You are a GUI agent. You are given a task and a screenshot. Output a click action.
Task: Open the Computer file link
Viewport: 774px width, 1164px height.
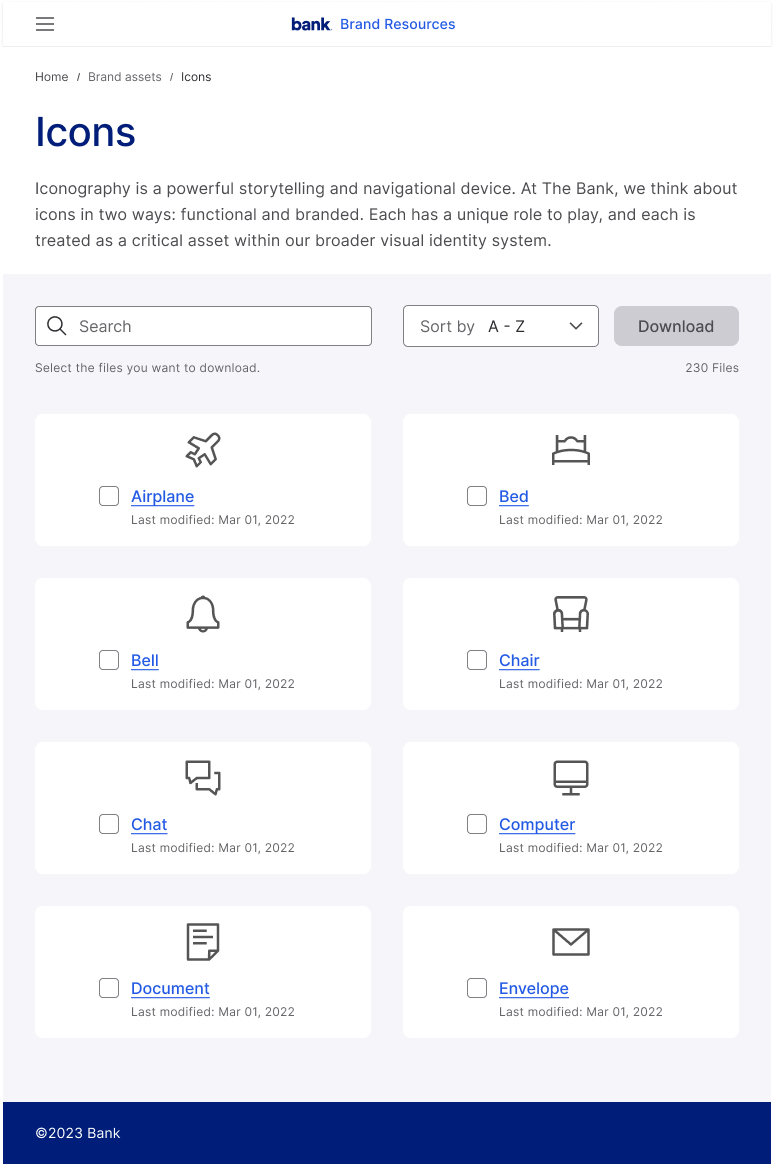tap(537, 825)
